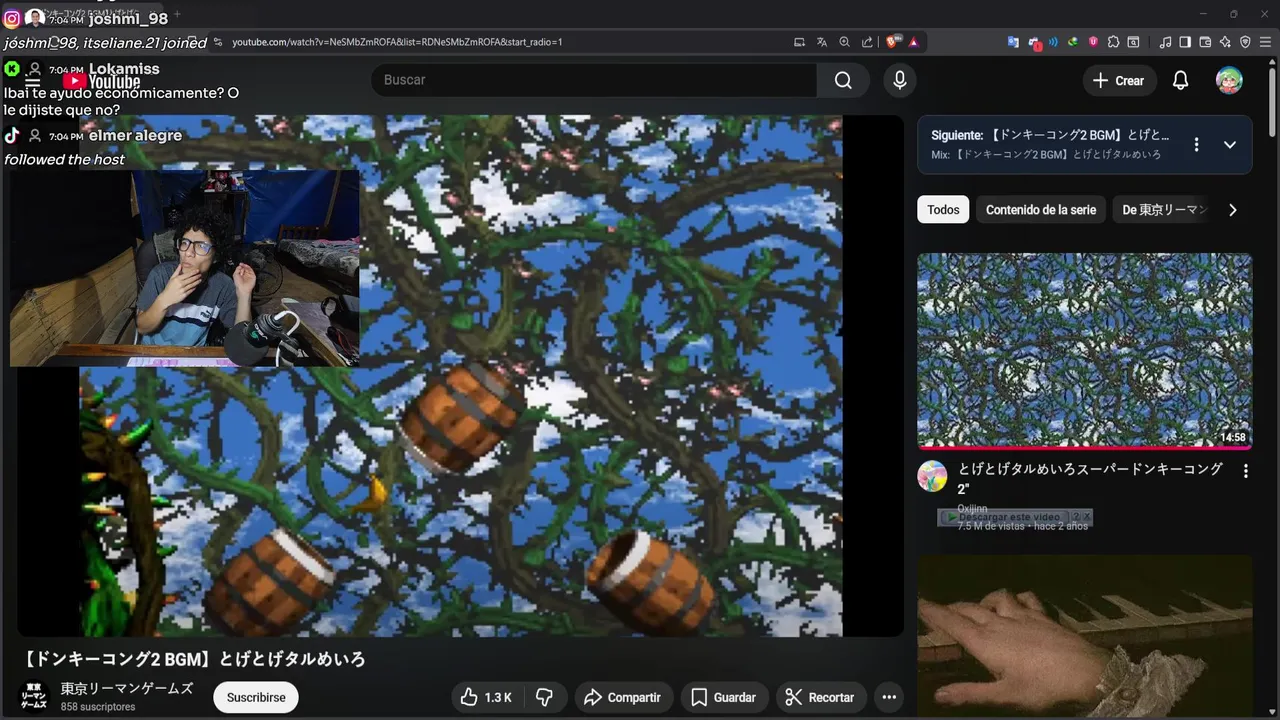Open mix playlist three-dot options
This screenshot has width=1280, height=720.
pyautogui.click(x=1196, y=144)
